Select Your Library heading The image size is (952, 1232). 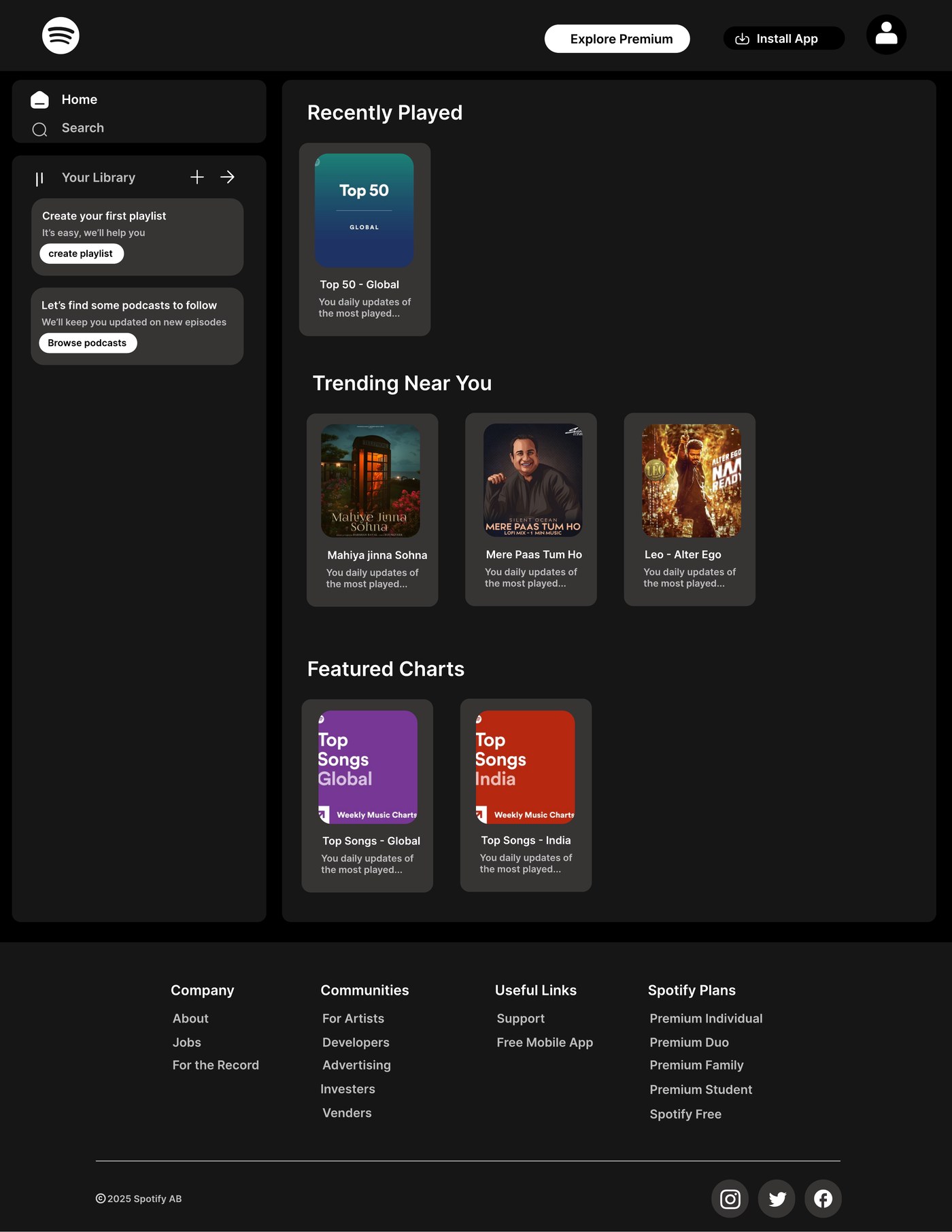click(x=99, y=177)
